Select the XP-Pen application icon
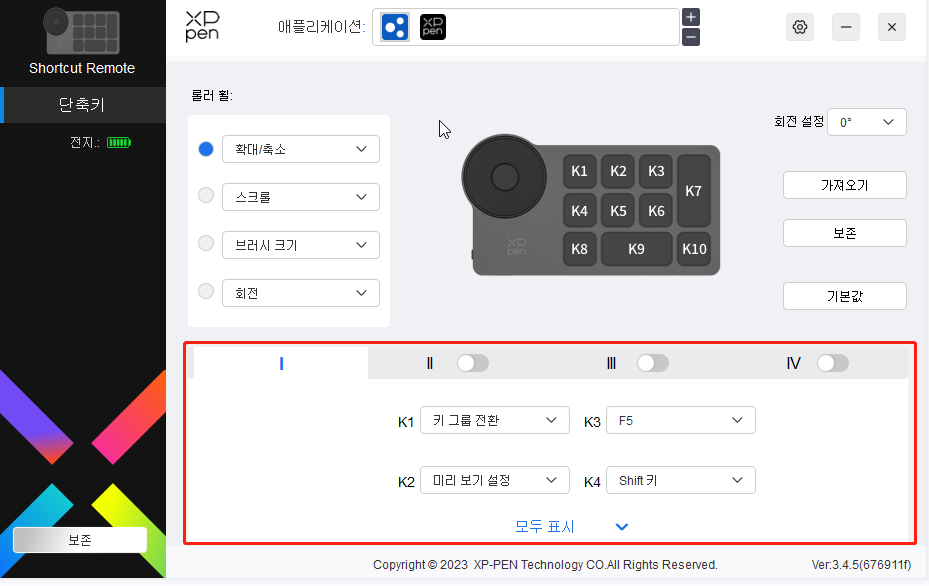 433,27
